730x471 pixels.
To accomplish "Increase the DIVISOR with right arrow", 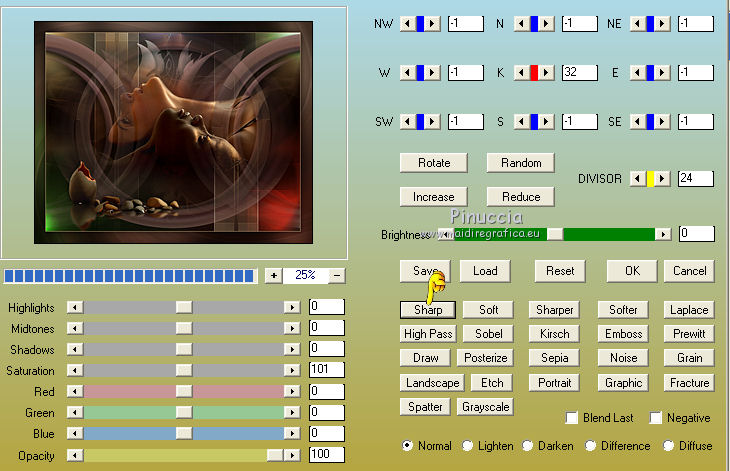I will (662, 178).
